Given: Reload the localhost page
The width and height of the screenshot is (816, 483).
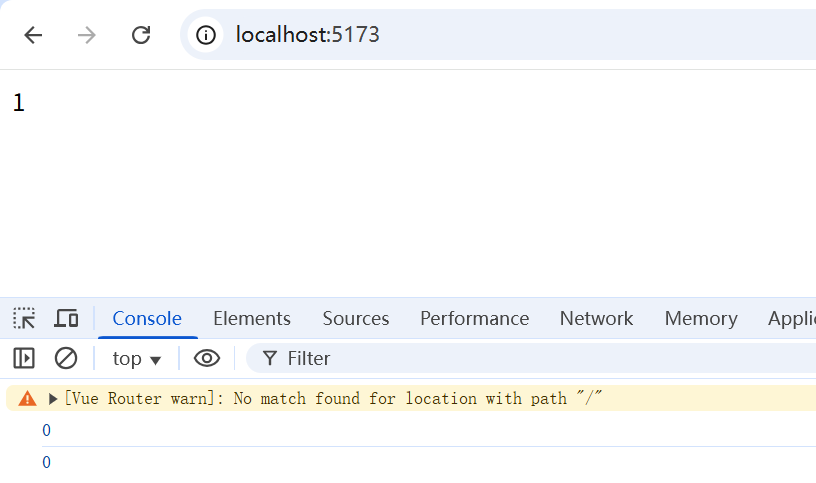Looking at the screenshot, I should pos(141,35).
